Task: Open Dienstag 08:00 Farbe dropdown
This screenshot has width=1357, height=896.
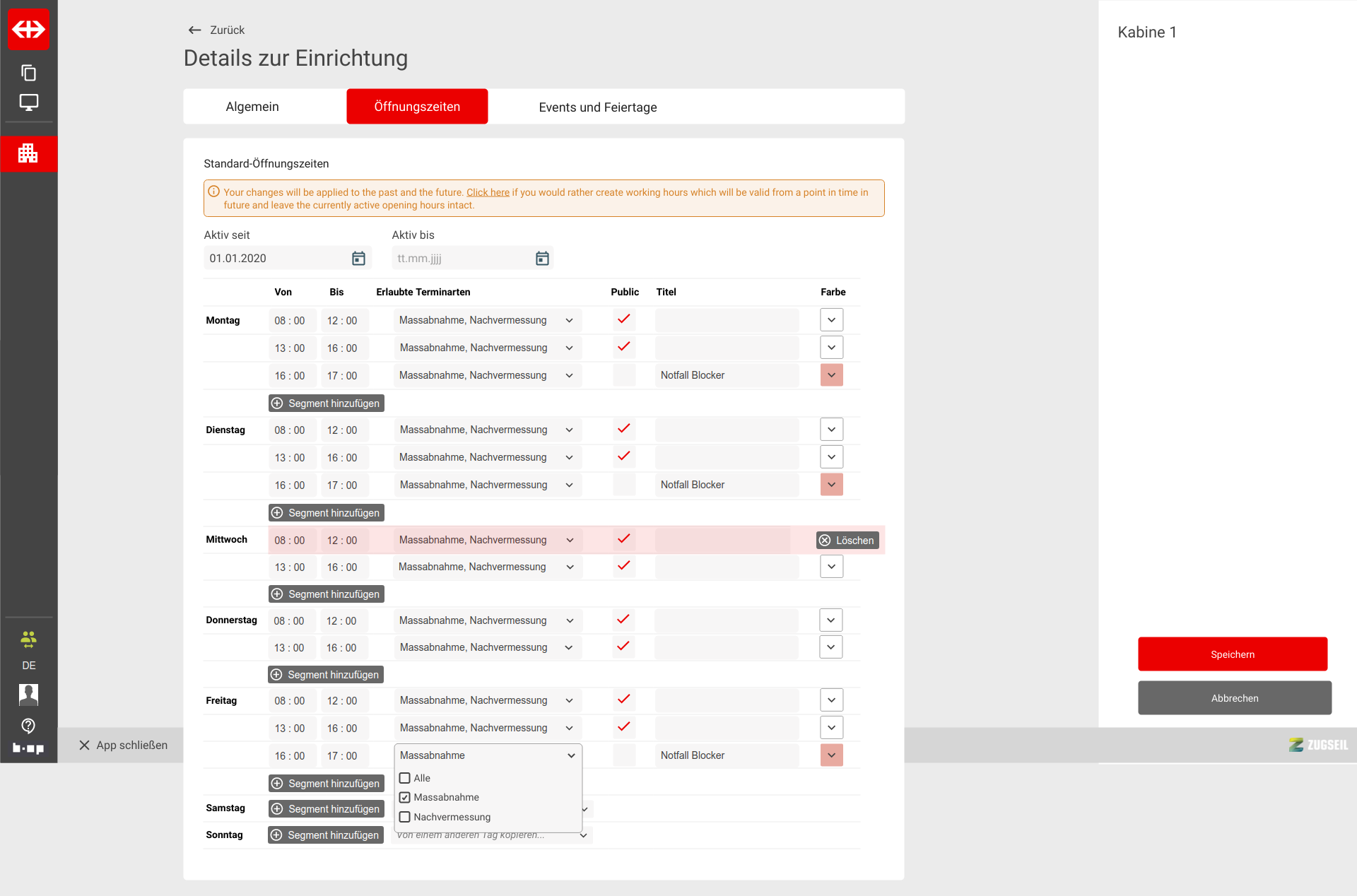Action: point(831,430)
